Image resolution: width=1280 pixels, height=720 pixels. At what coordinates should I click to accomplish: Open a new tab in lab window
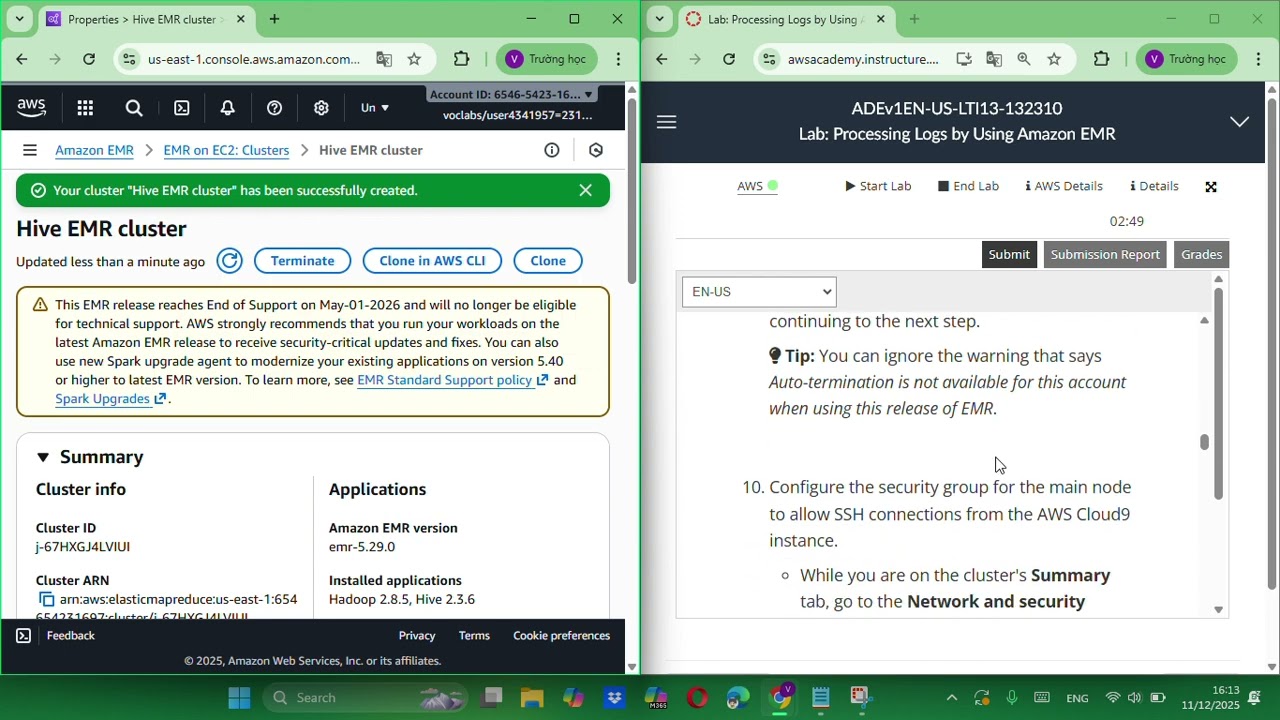coord(914,19)
